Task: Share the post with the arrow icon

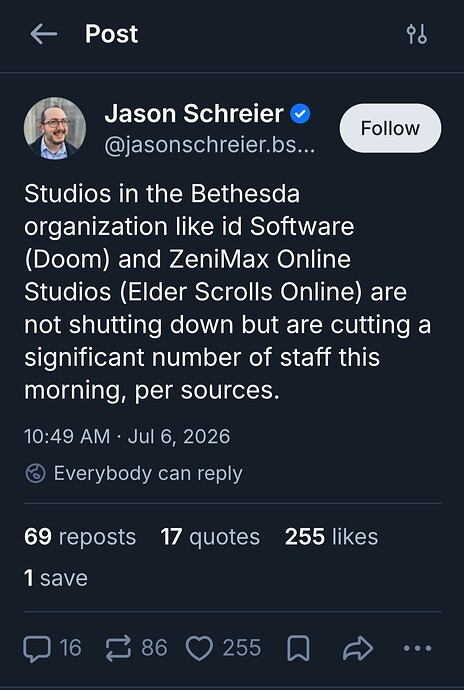Action: 358,648
